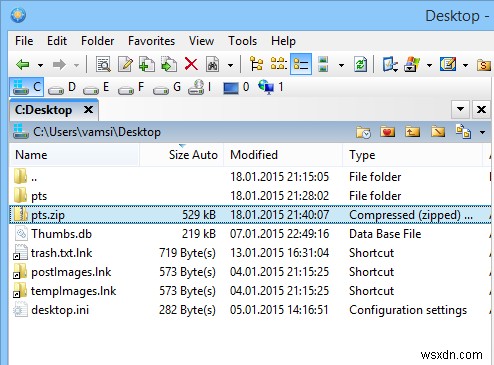
Task: Open the Help menu
Action: coord(283,41)
